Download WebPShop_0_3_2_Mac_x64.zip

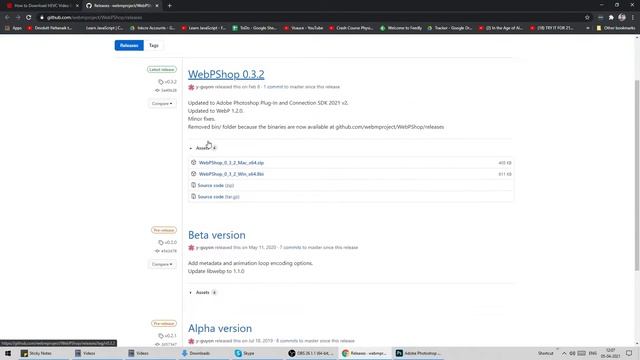click(x=231, y=162)
